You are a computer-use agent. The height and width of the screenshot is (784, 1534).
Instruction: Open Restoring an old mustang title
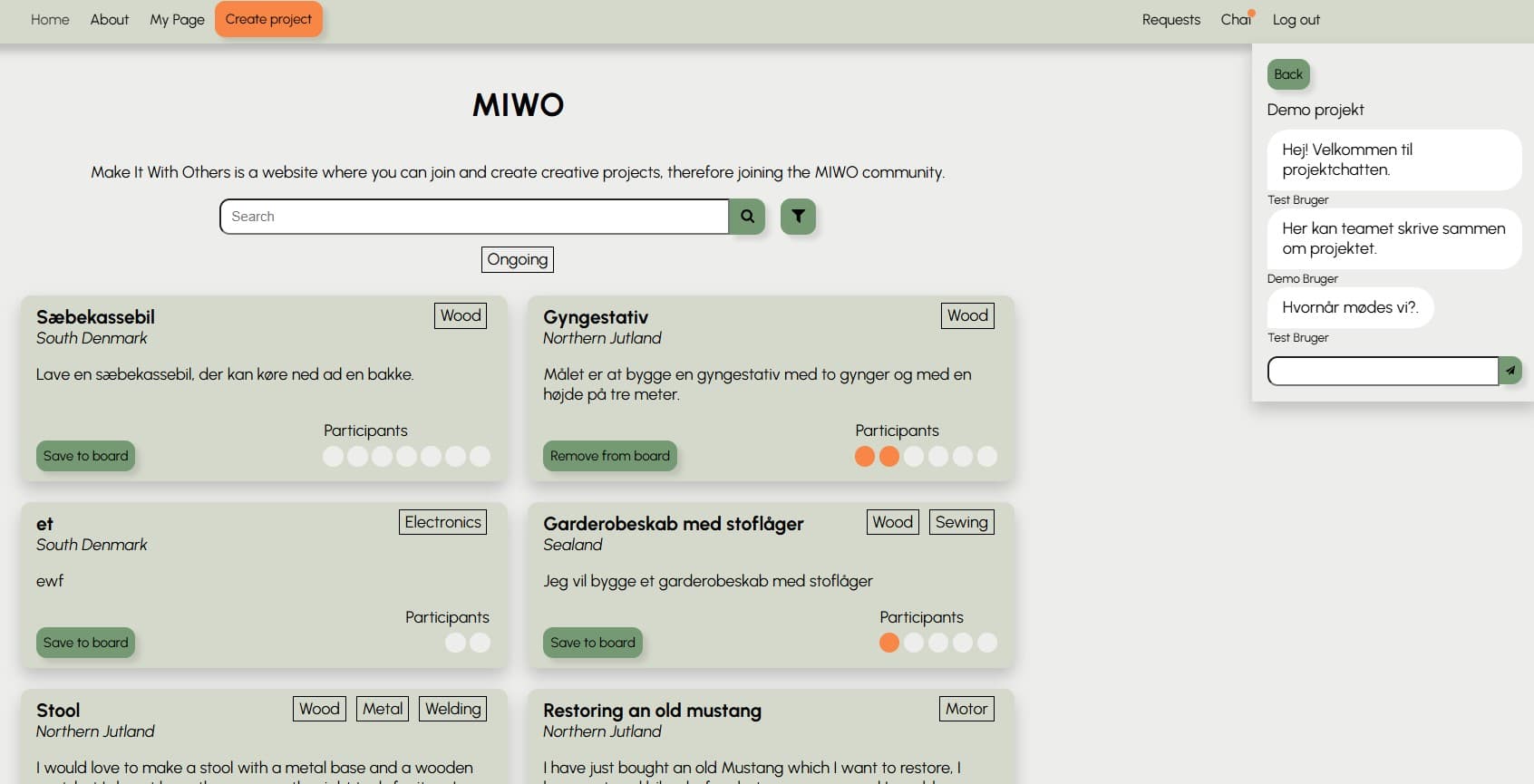pyautogui.click(x=652, y=711)
